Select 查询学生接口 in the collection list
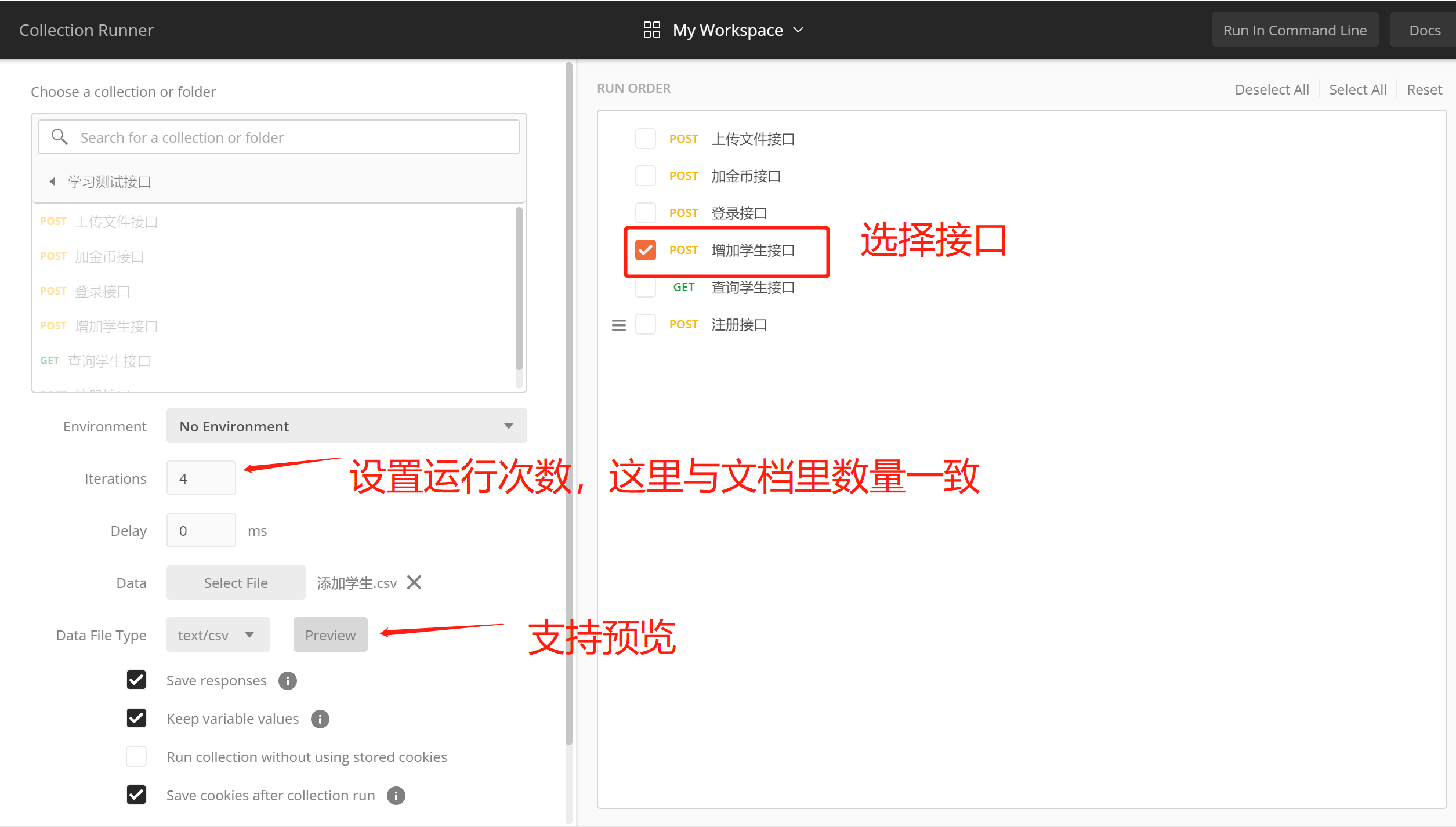This screenshot has width=1456, height=827. pyautogui.click(x=108, y=361)
